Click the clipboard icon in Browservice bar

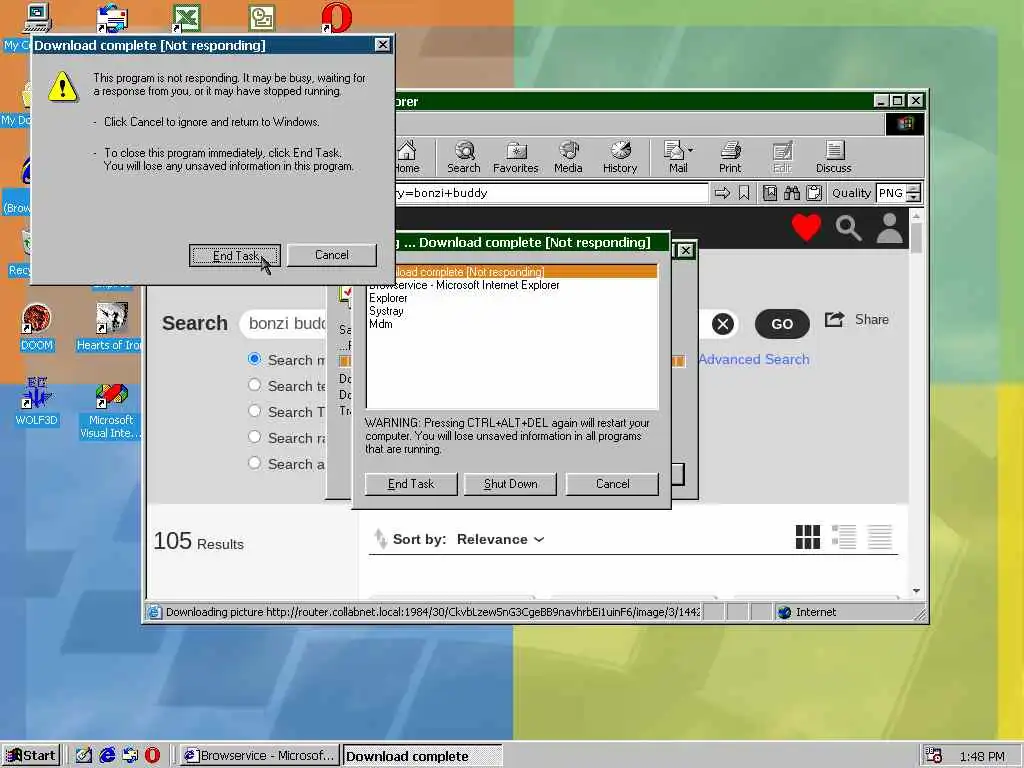click(814, 193)
